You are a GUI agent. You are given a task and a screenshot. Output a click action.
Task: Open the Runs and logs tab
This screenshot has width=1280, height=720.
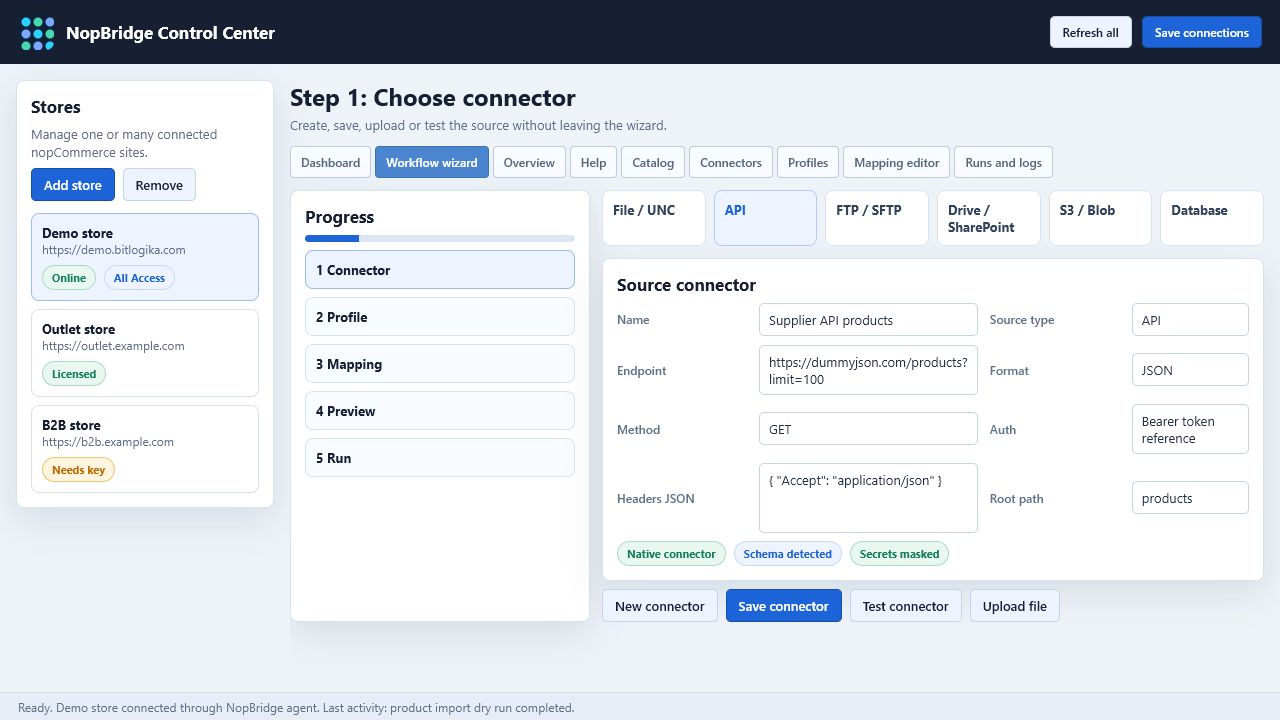click(1003, 162)
